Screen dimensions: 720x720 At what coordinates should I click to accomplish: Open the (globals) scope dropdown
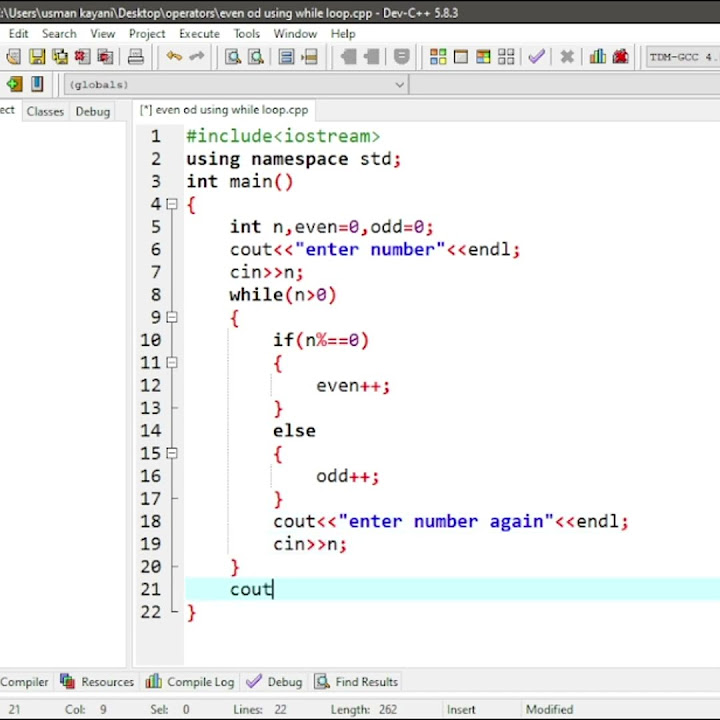236,85
